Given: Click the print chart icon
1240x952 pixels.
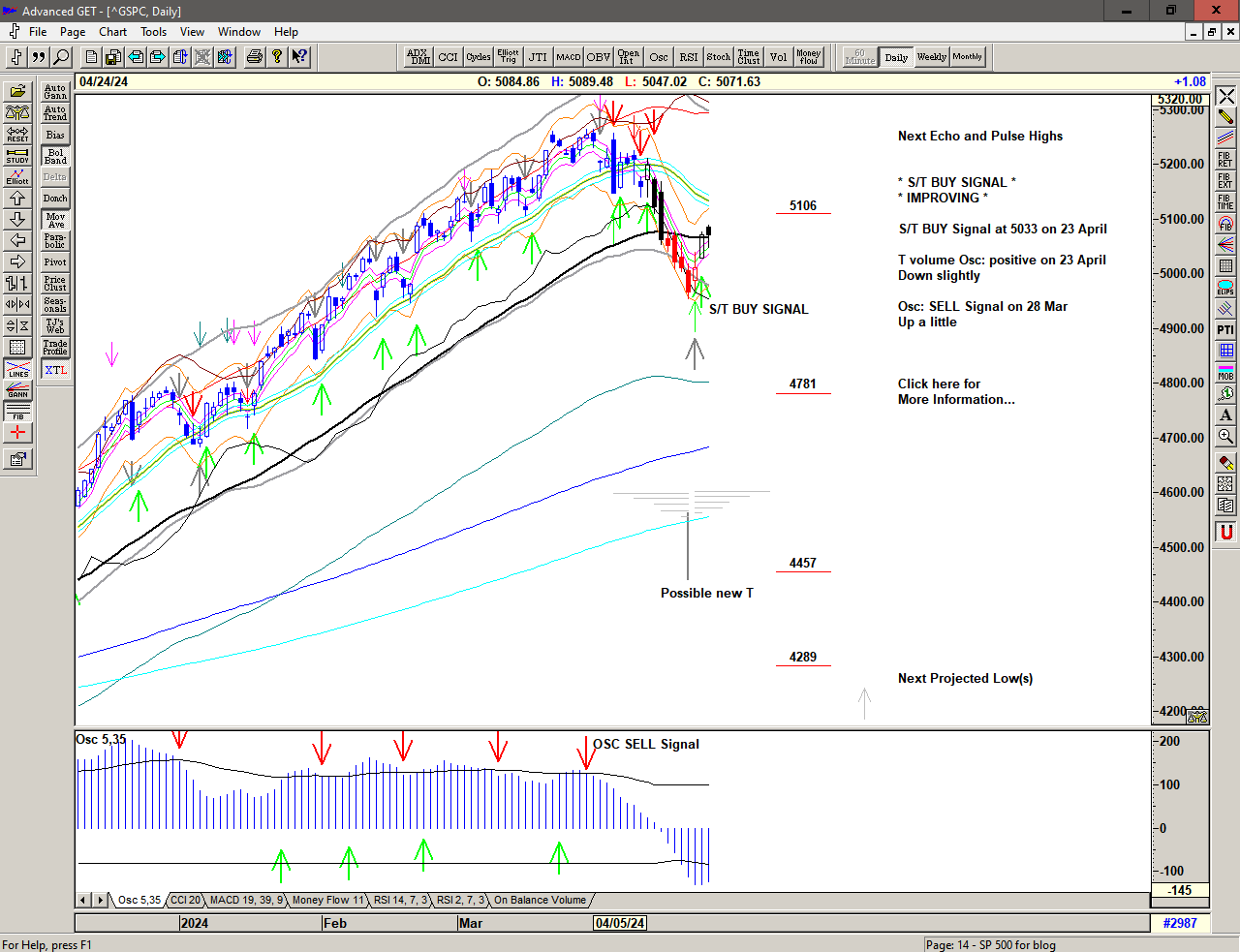Looking at the screenshot, I should tap(254, 57).
